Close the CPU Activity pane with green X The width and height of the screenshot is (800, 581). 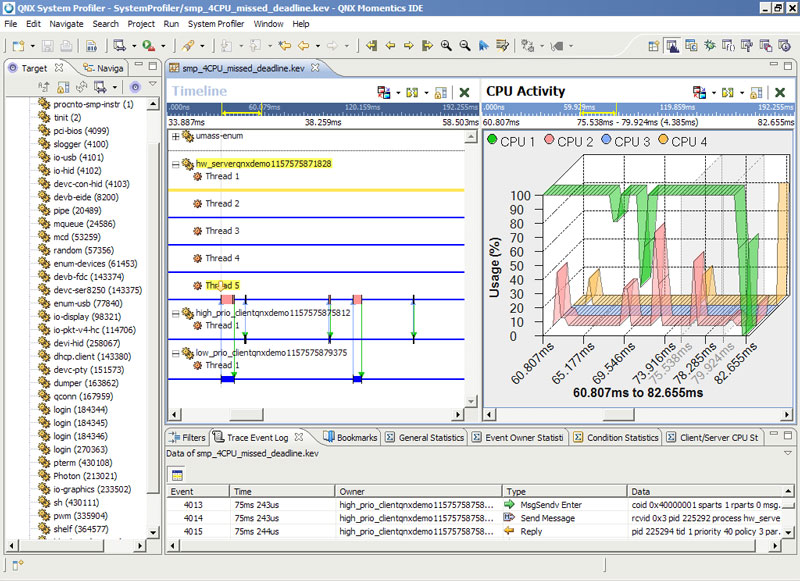click(x=780, y=92)
